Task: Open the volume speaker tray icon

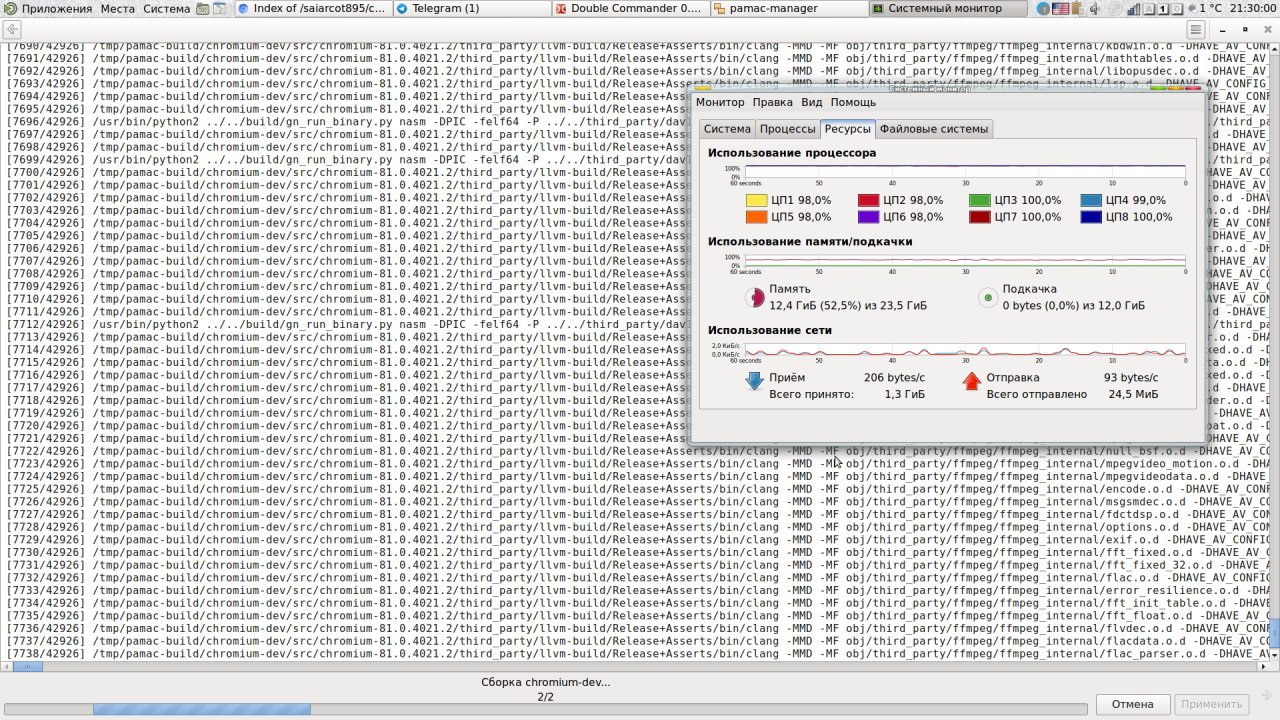Action: coord(1093,9)
